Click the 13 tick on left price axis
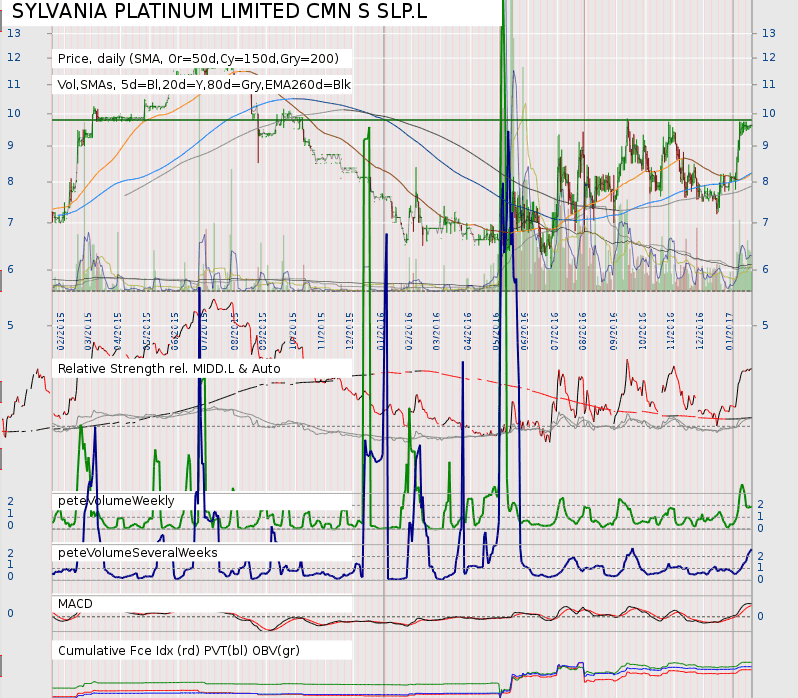The width and height of the screenshot is (798, 698). coord(14,33)
